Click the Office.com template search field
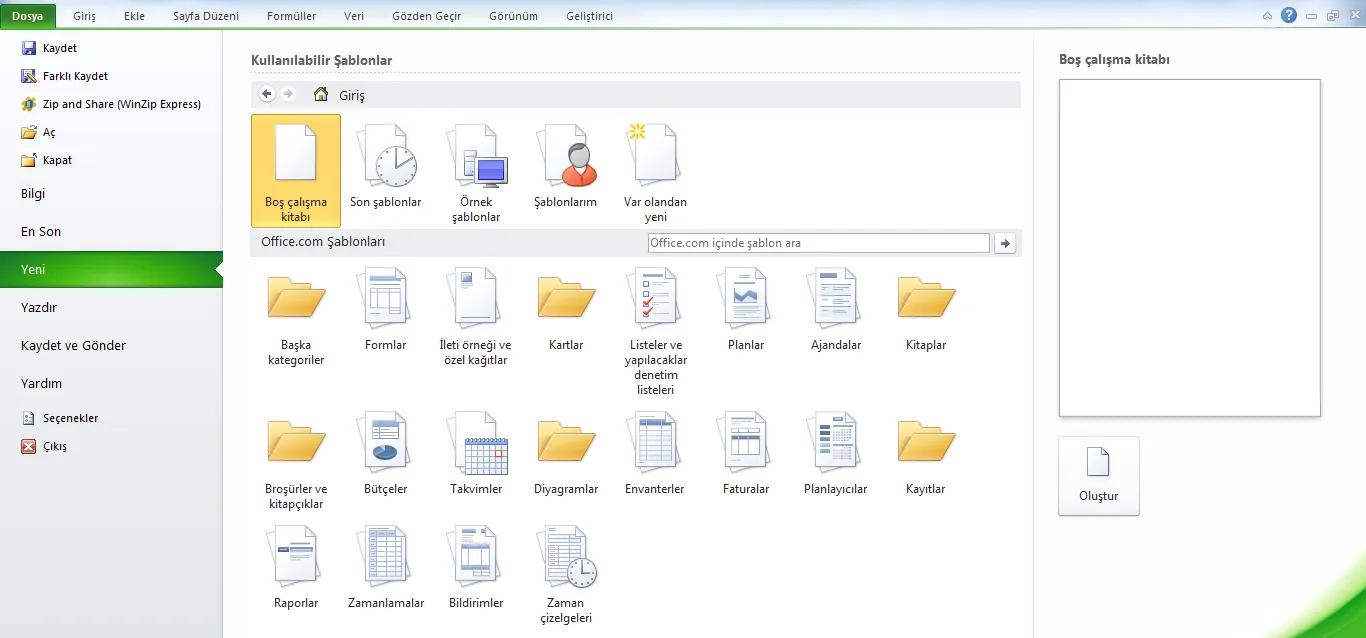The height and width of the screenshot is (638, 1366). pyautogui.click(x=818, y=243)
